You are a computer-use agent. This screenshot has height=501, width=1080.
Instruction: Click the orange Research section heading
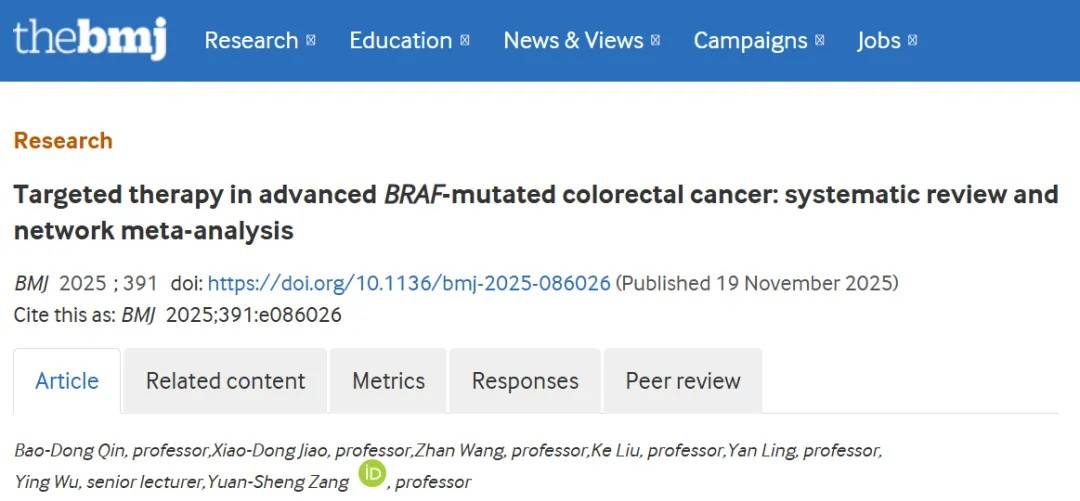click(x=63, y=141)
